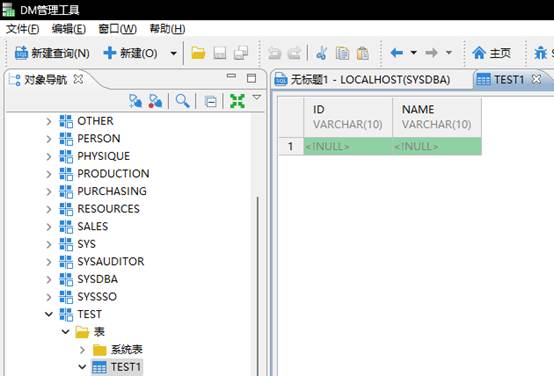Select the SYSSSO schema in tree
The image size is (554, 376).
(97, 297)
